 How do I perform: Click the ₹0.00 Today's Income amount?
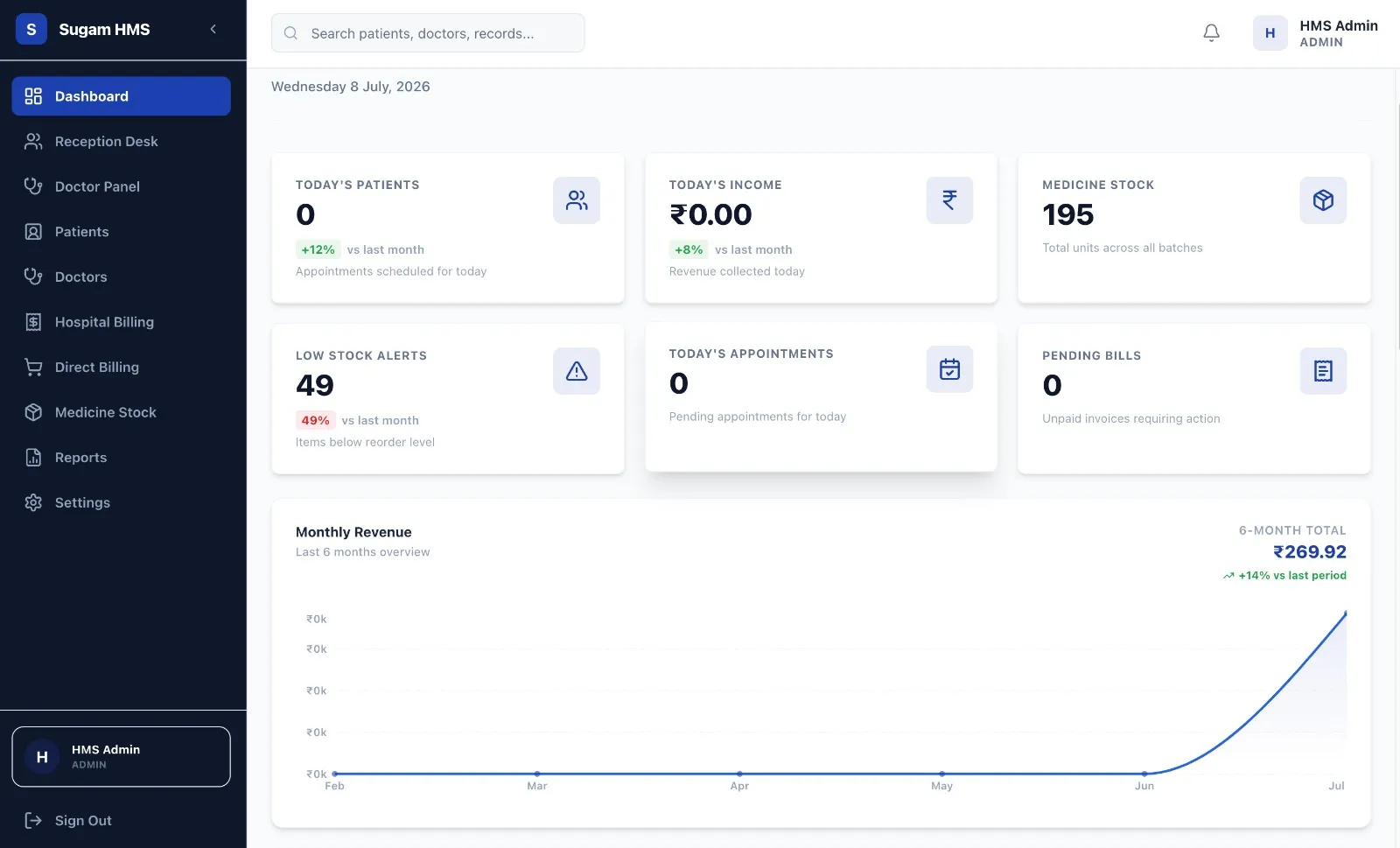point(710,214)
